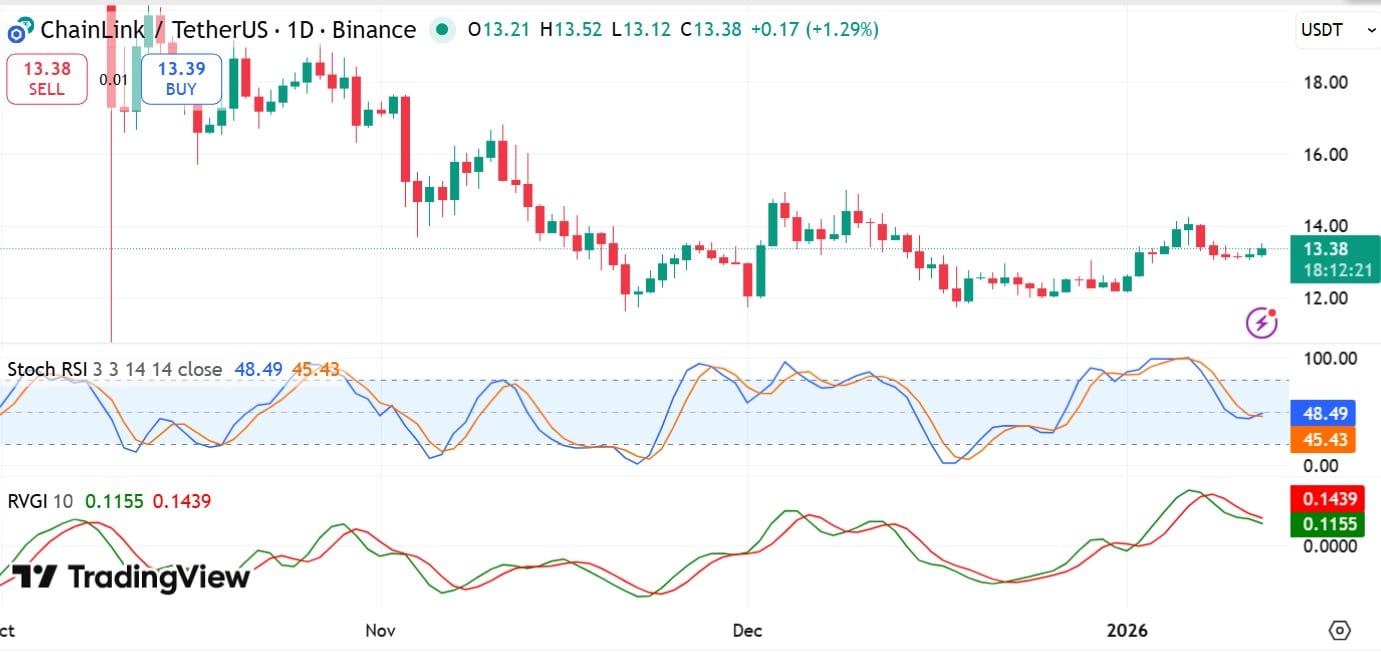Open the lightning instant-trade icon
This screenshot has width=1381, height=653.
(x=1261, y=323)
